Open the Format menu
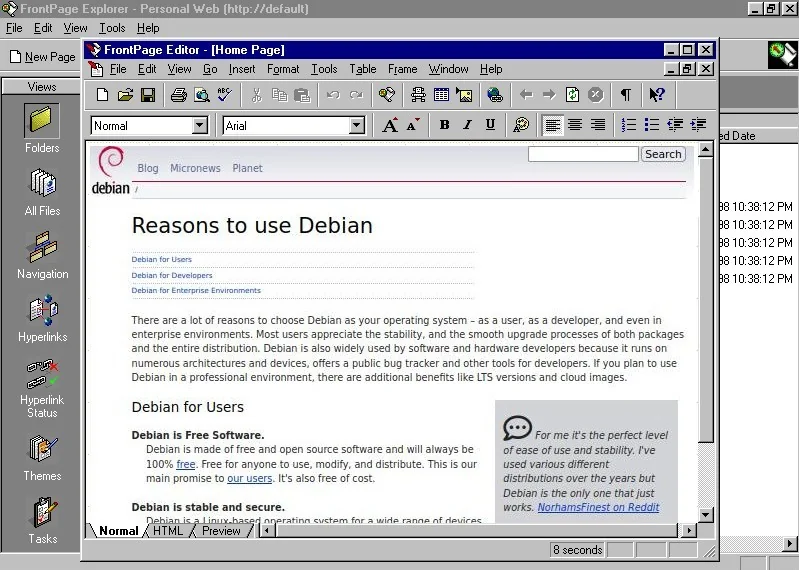Image resolution: width=799 pixels, height=570 pixels. [283, 69]
